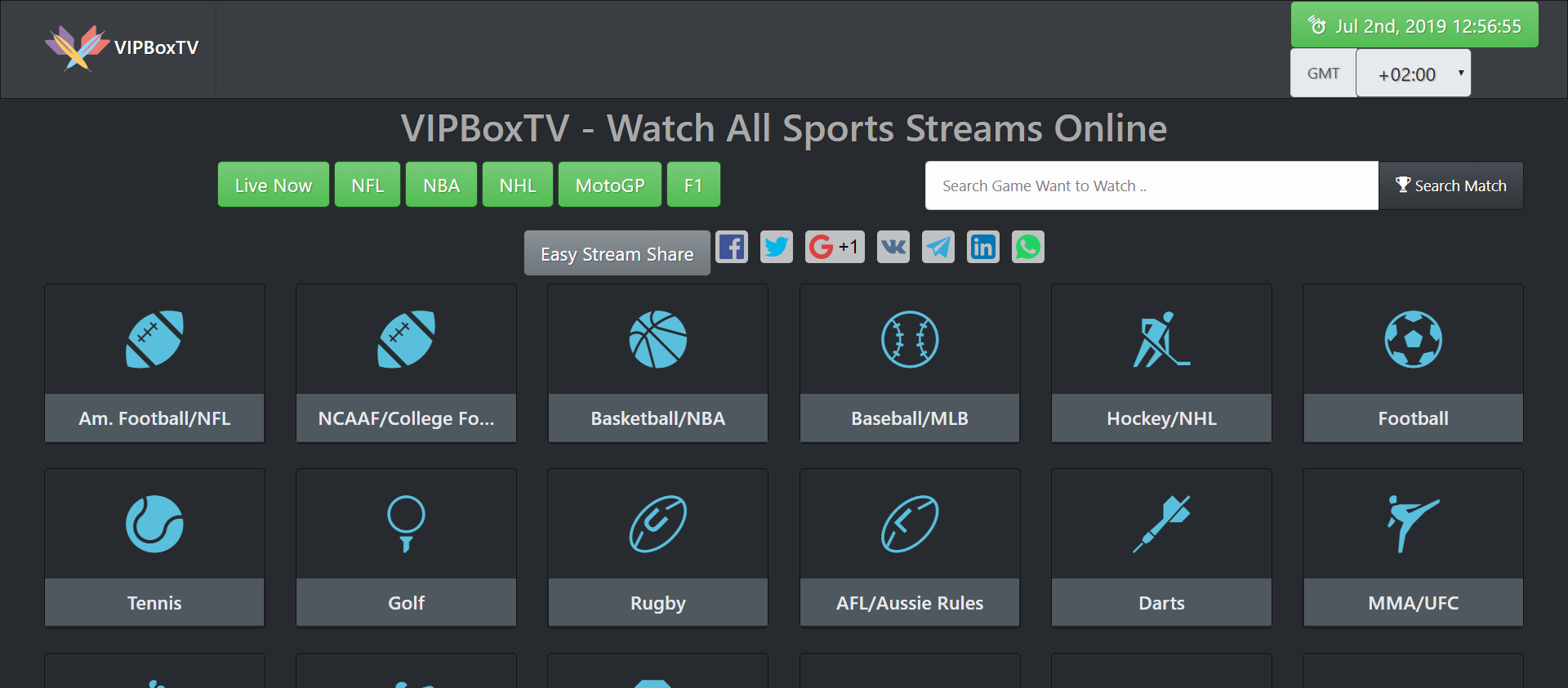Screen dimensions: 1568x688
Task: Click the Google +1 share icon
Action: tap(835, 247)
